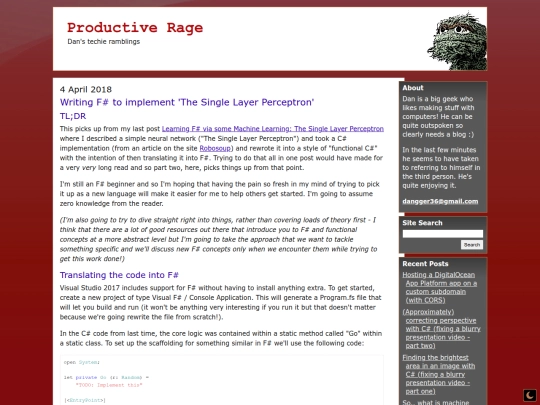Visit the Robosoup link
This screenshot has width=540, height=405.
point(215,148)
